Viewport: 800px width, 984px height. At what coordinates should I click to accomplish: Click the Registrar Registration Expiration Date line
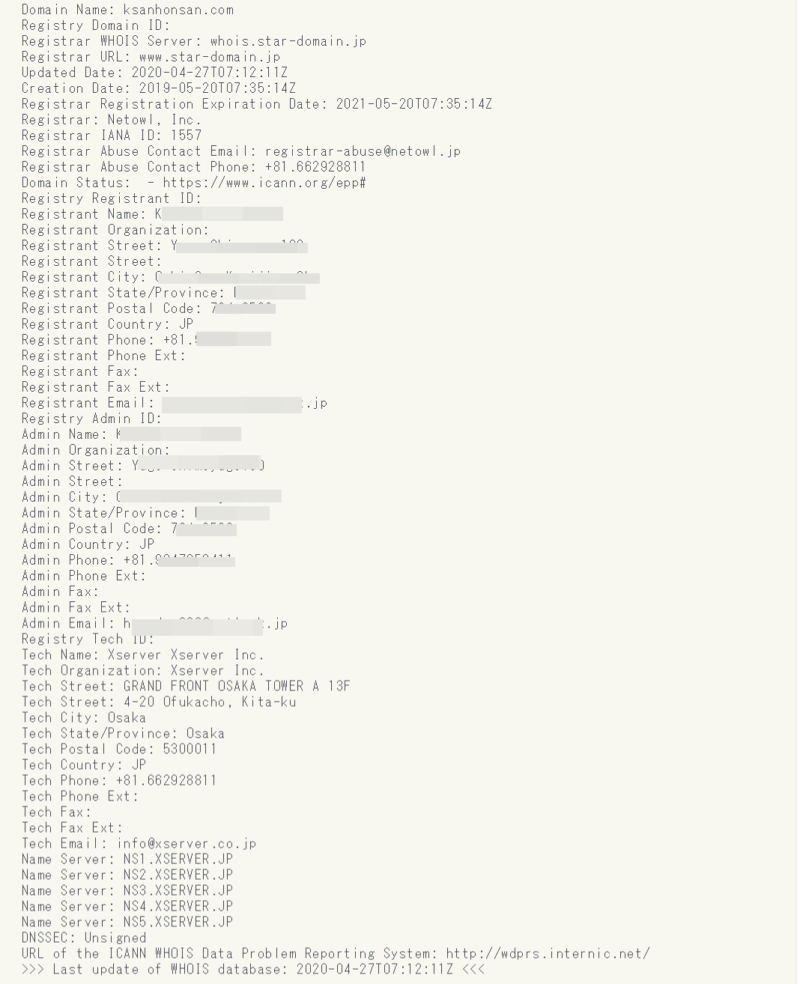[256, 104]
